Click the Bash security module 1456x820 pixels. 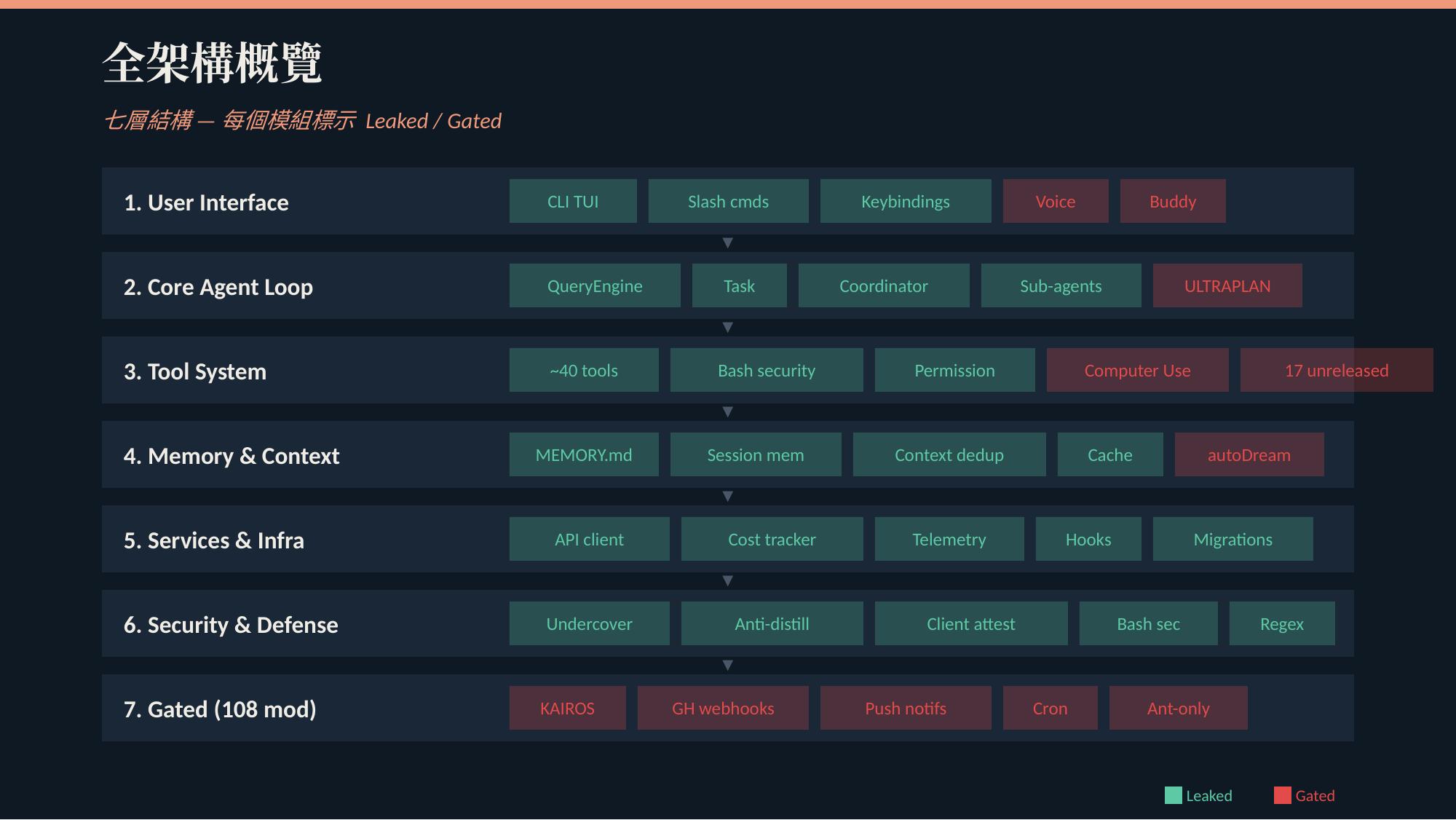tap(767, 370)
